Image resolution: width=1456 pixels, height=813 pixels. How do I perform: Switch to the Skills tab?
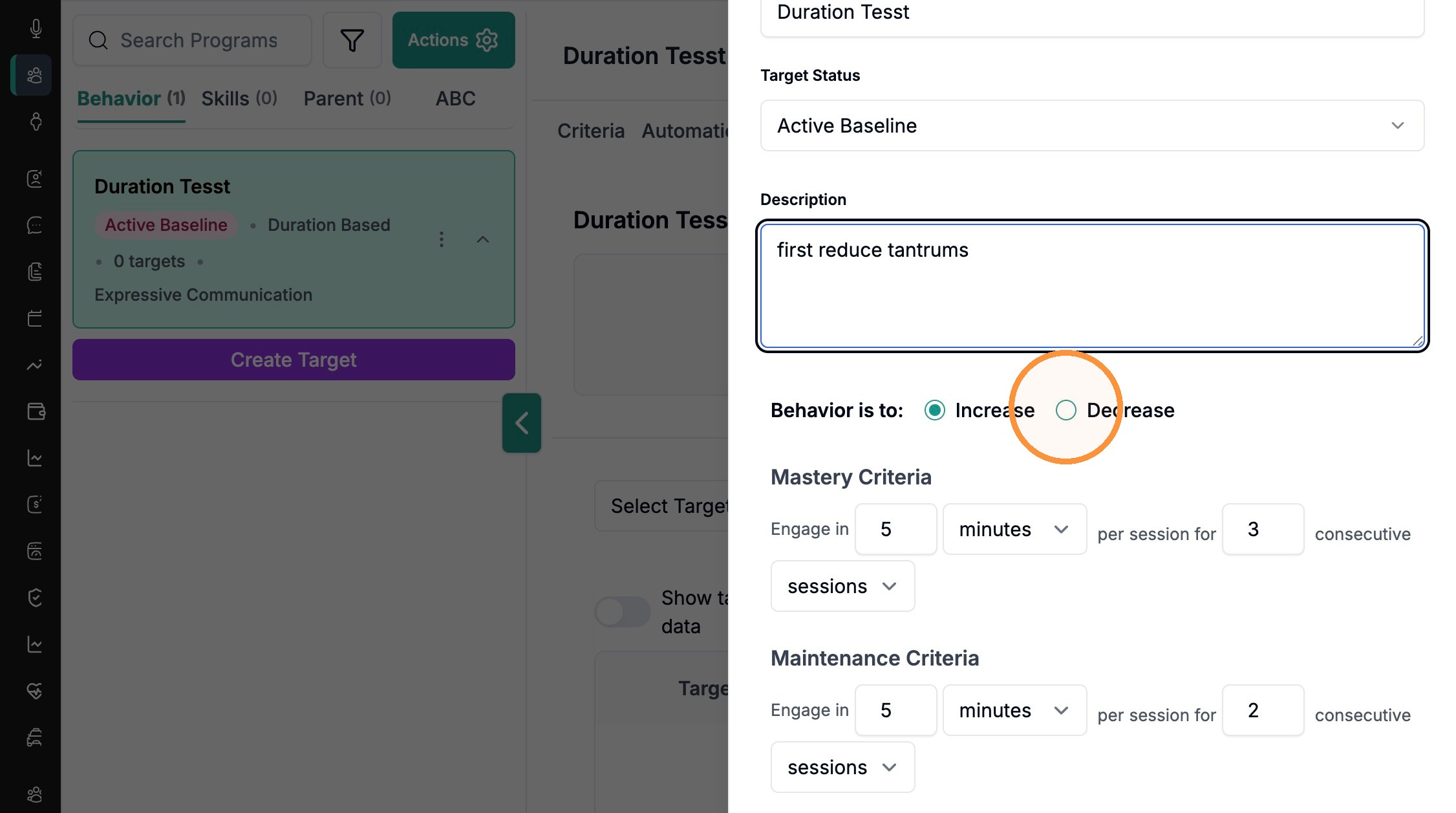pyautogui.click(x=239, y=98)
